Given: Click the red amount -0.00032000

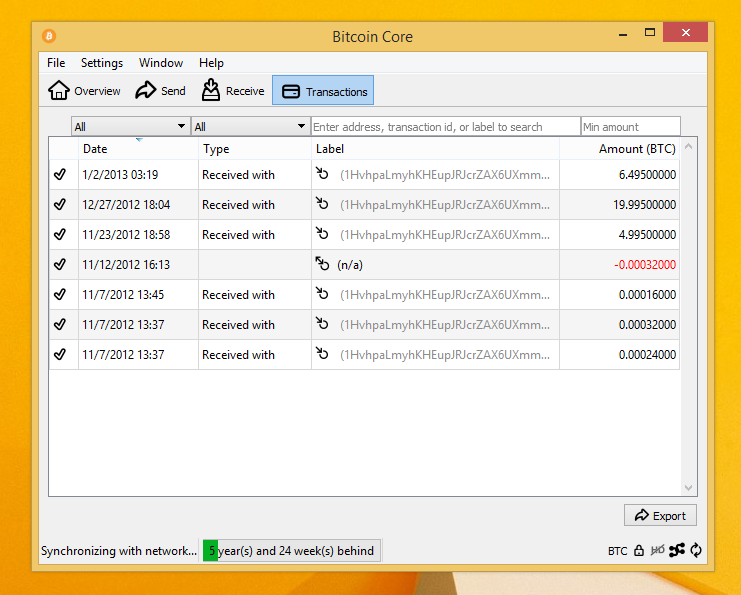Looking at the screenshot, I should (x=645, y=265).
